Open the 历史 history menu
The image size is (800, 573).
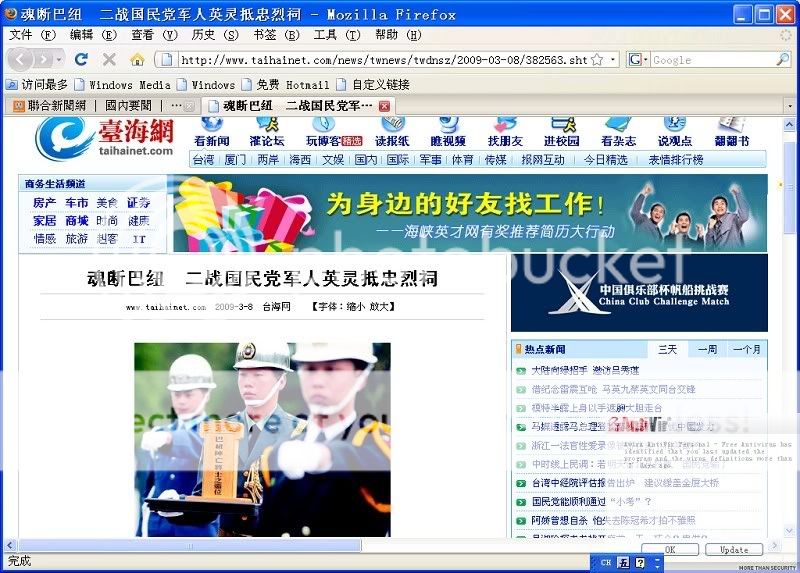tap(210, 34)
